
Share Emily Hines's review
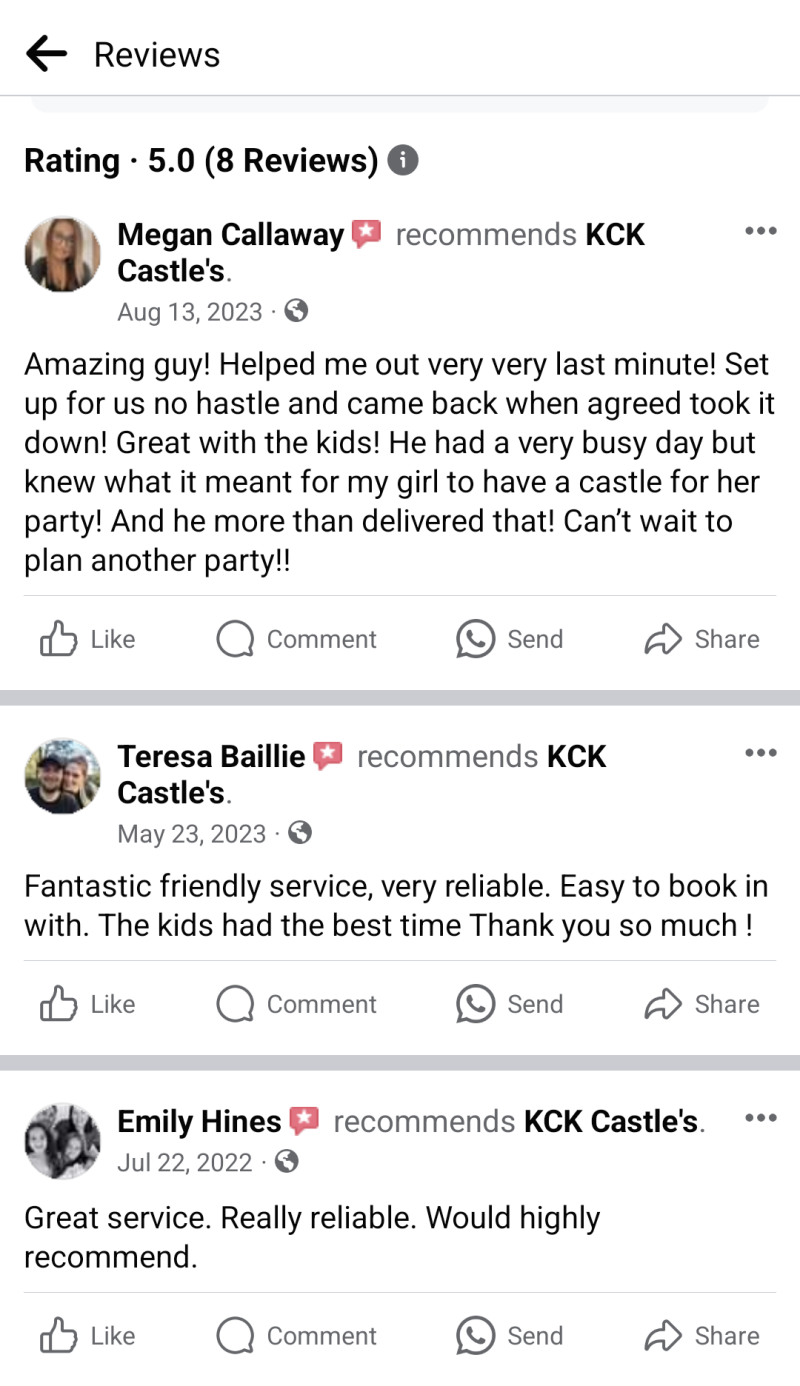point(701,1336)
